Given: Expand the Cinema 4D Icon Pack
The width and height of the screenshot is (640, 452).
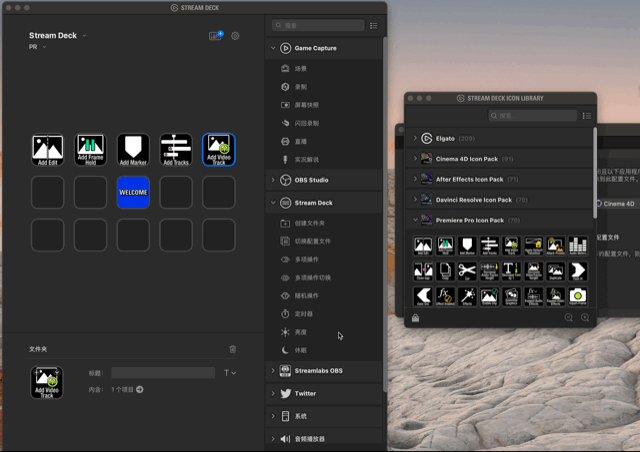Looking at the screenshot, I should click(415, 158).
